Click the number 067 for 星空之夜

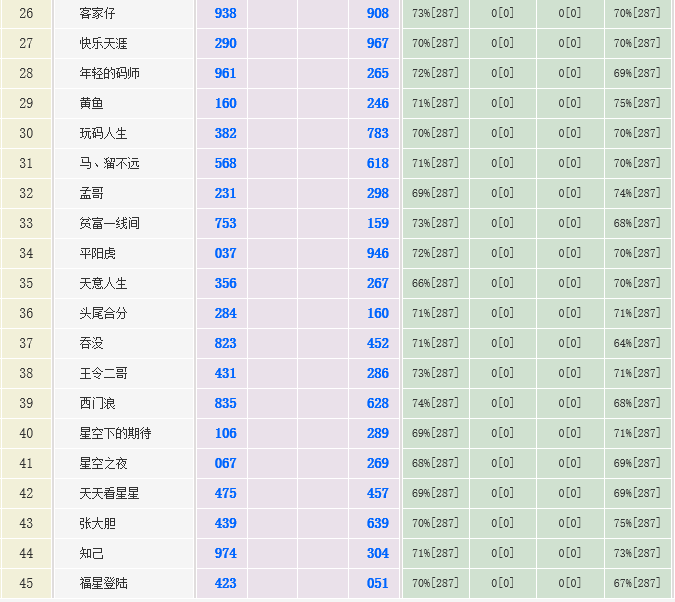tap(225, 463)
